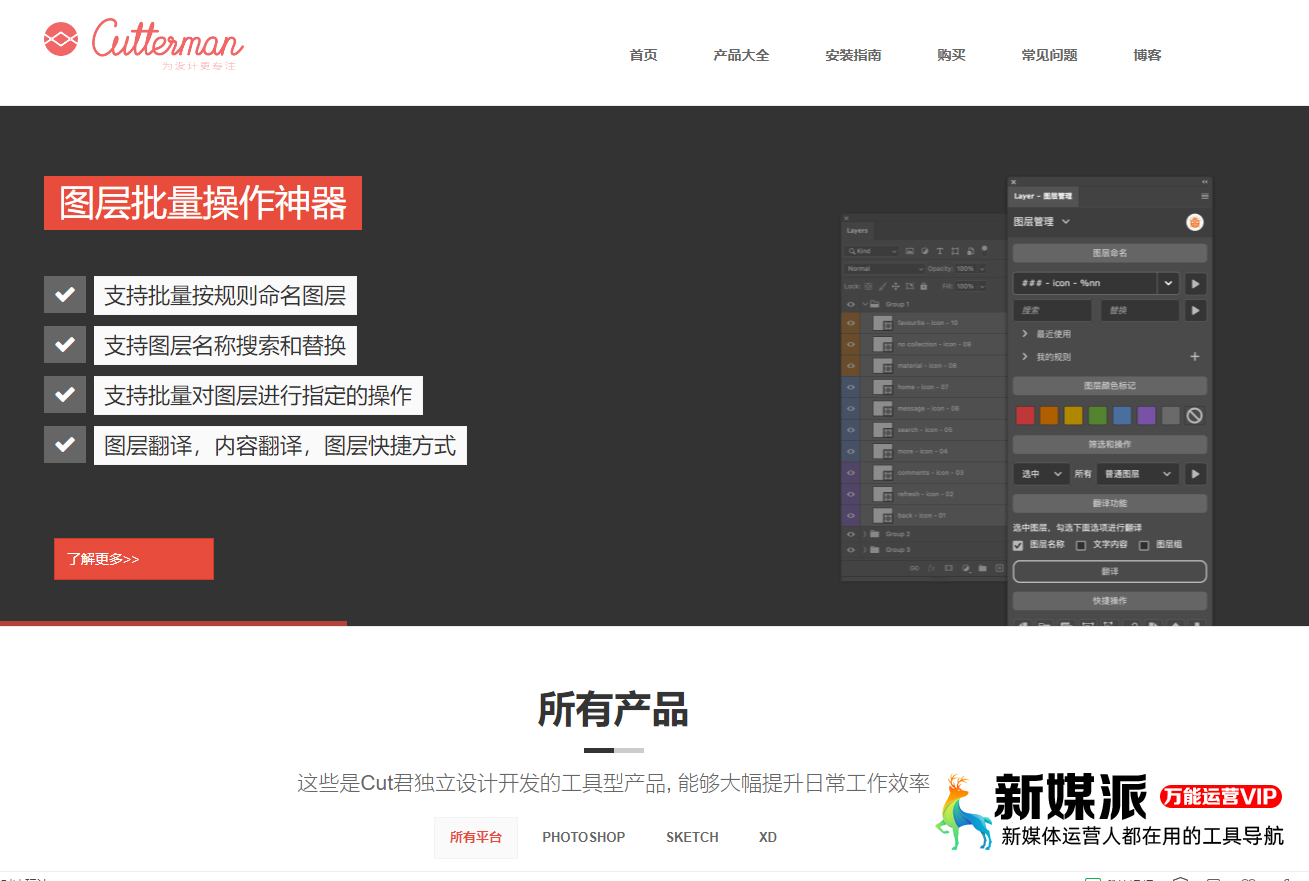
Task: Toggle visibility of Group 1
Action: (851, 304)
